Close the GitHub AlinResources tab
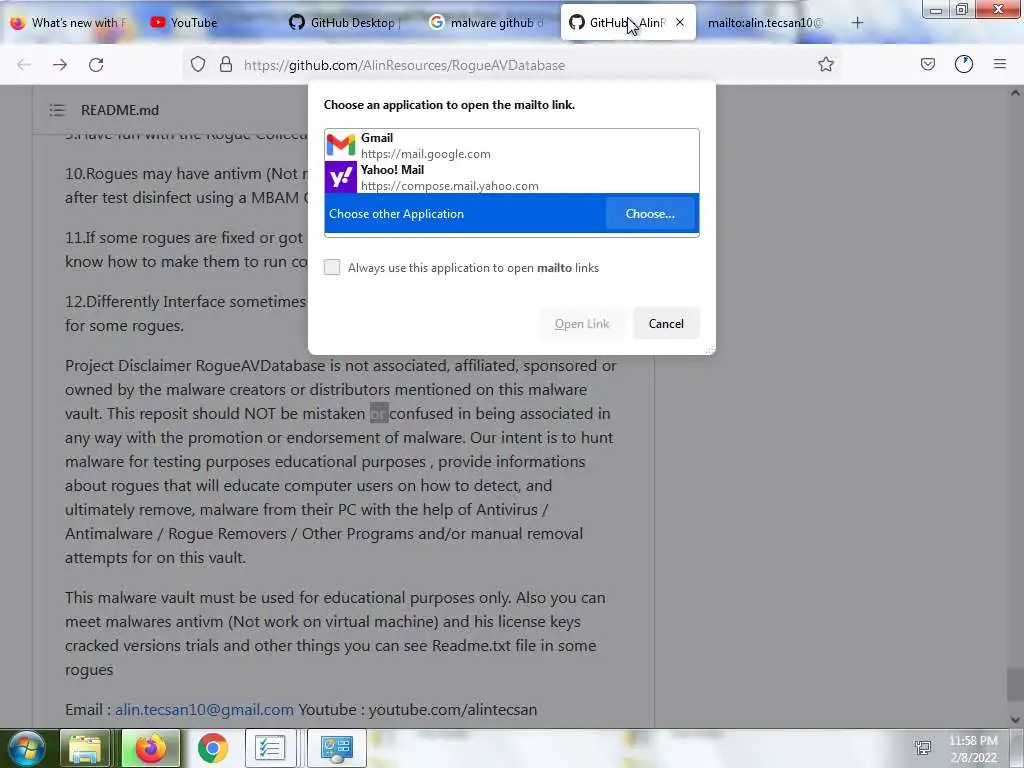1024x768 pixels. click(x=680, y=22)
